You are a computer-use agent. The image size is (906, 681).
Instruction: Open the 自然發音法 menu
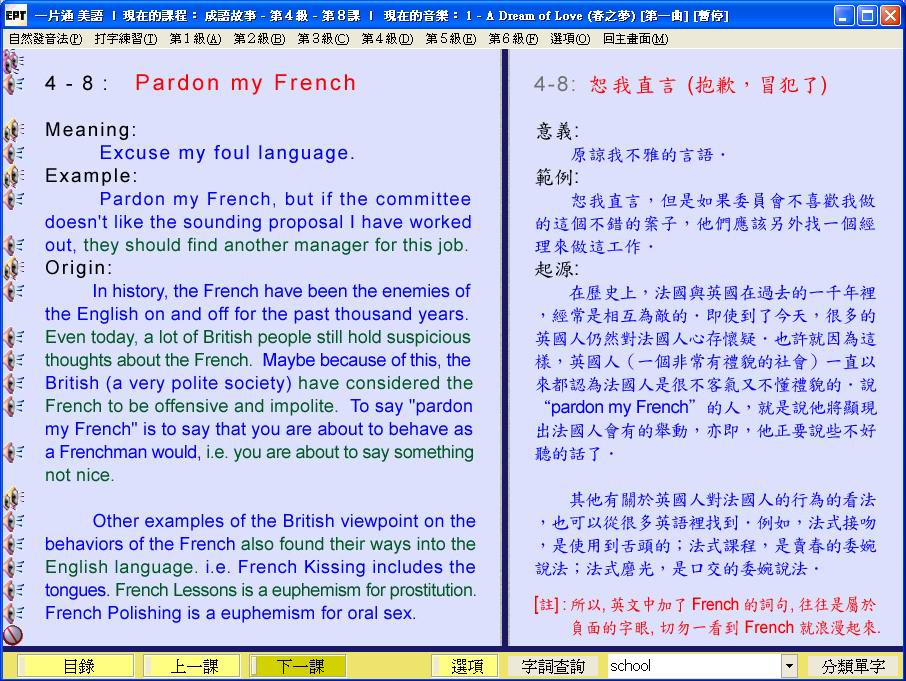tap(45, 39)
